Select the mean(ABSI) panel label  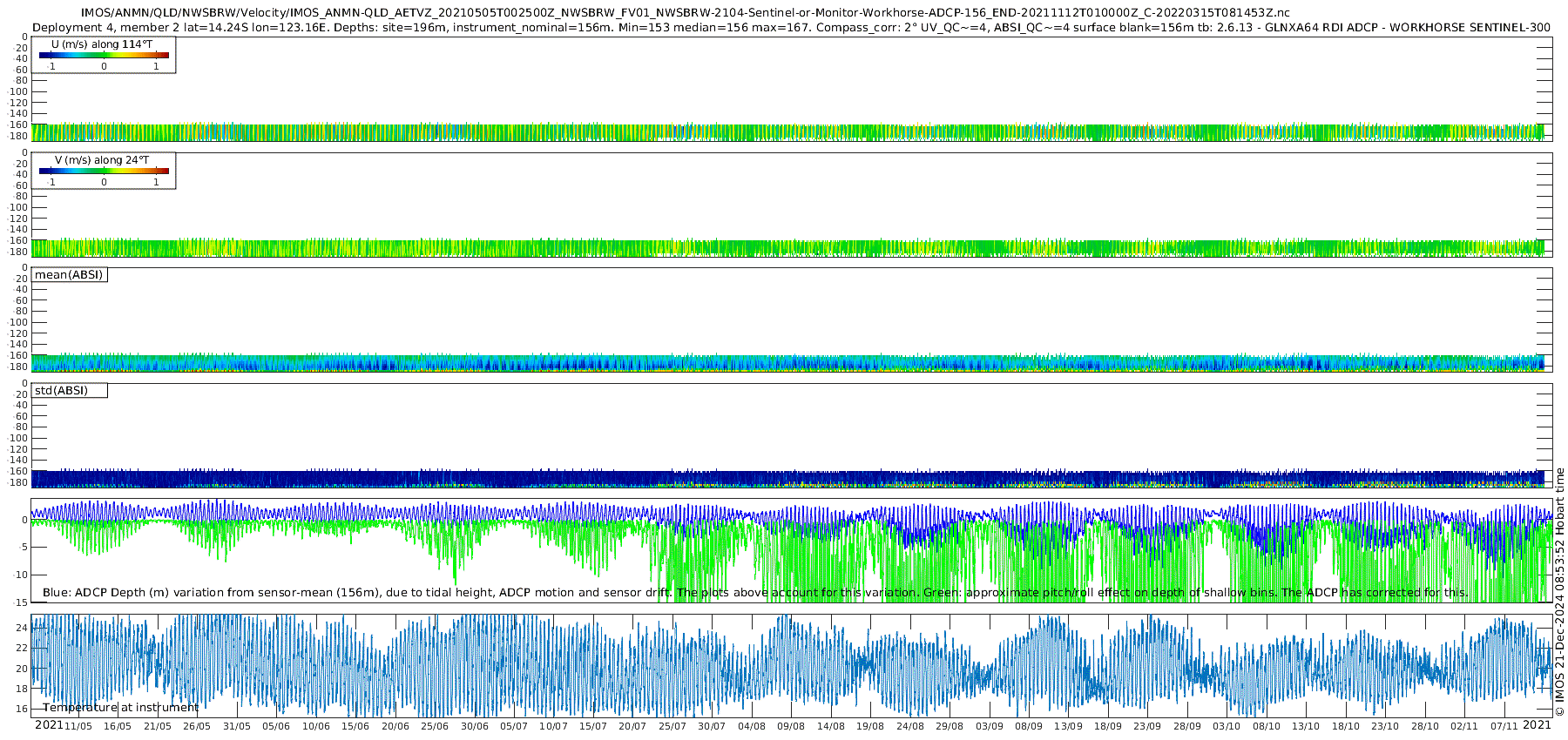pos(69,275)
